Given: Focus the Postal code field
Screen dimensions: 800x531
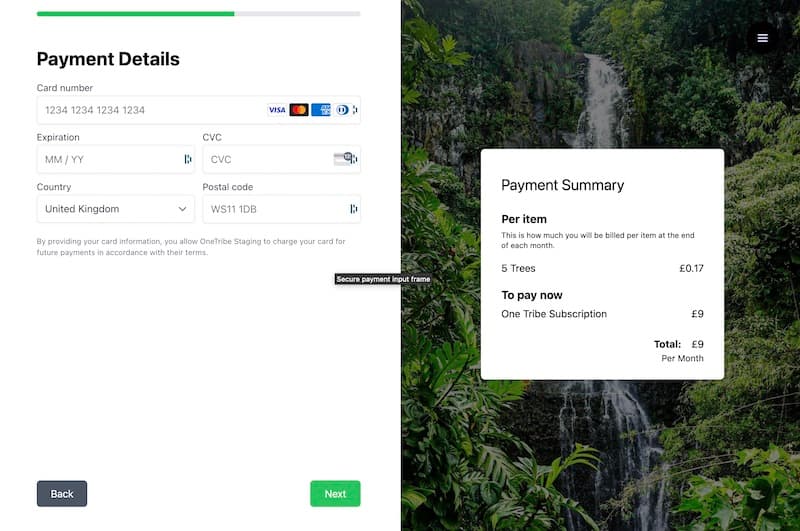Looking at the screenshot, I should [282, 209].
